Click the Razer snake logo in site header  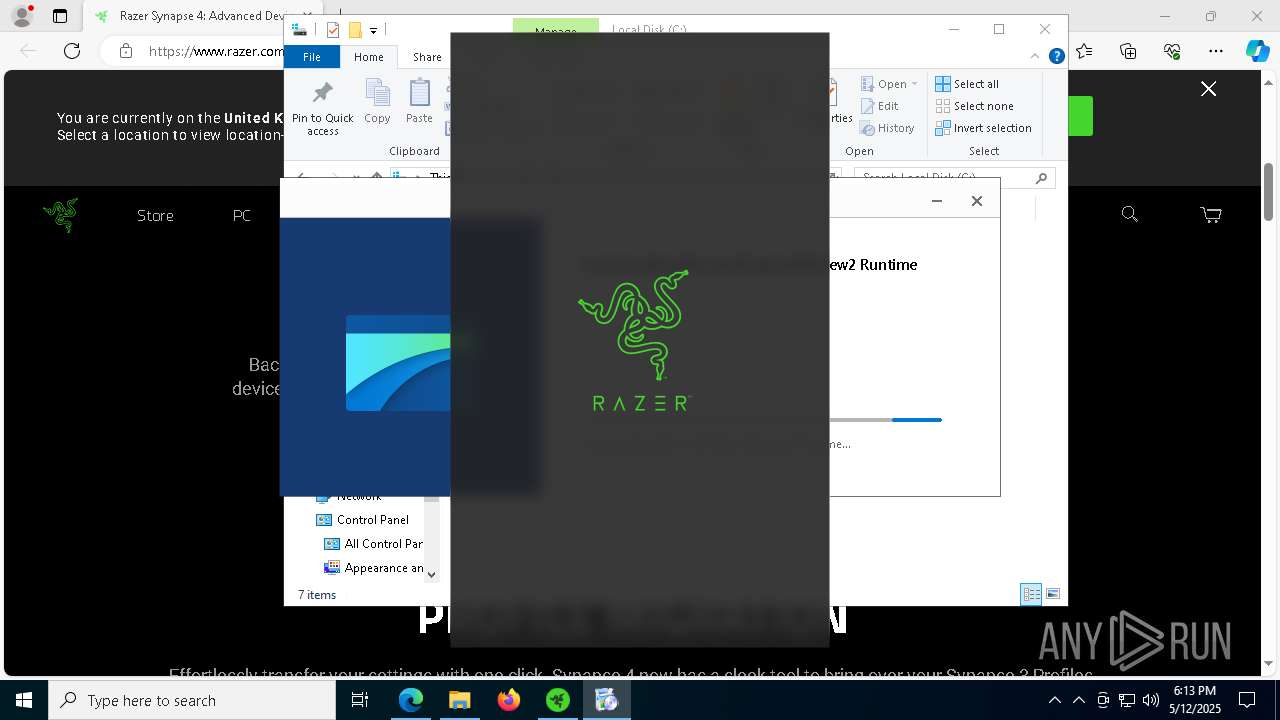[61, 214]
